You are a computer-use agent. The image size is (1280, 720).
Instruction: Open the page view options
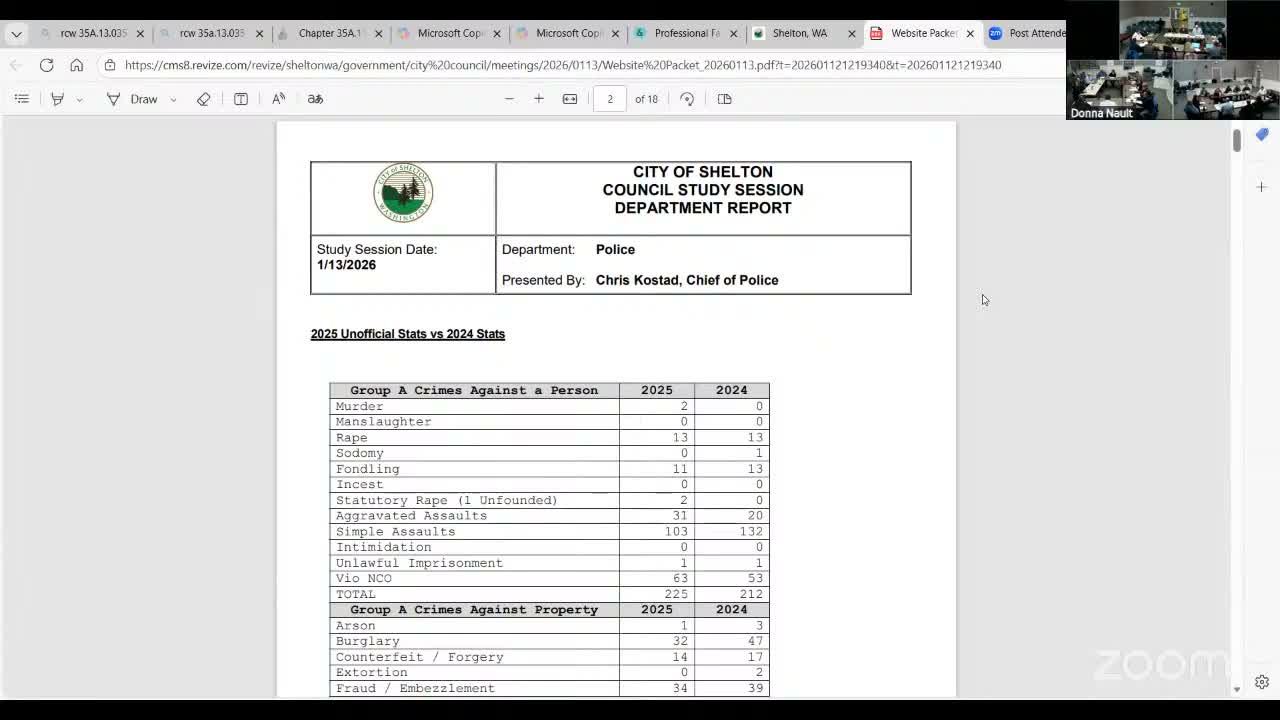coord(725,99)
